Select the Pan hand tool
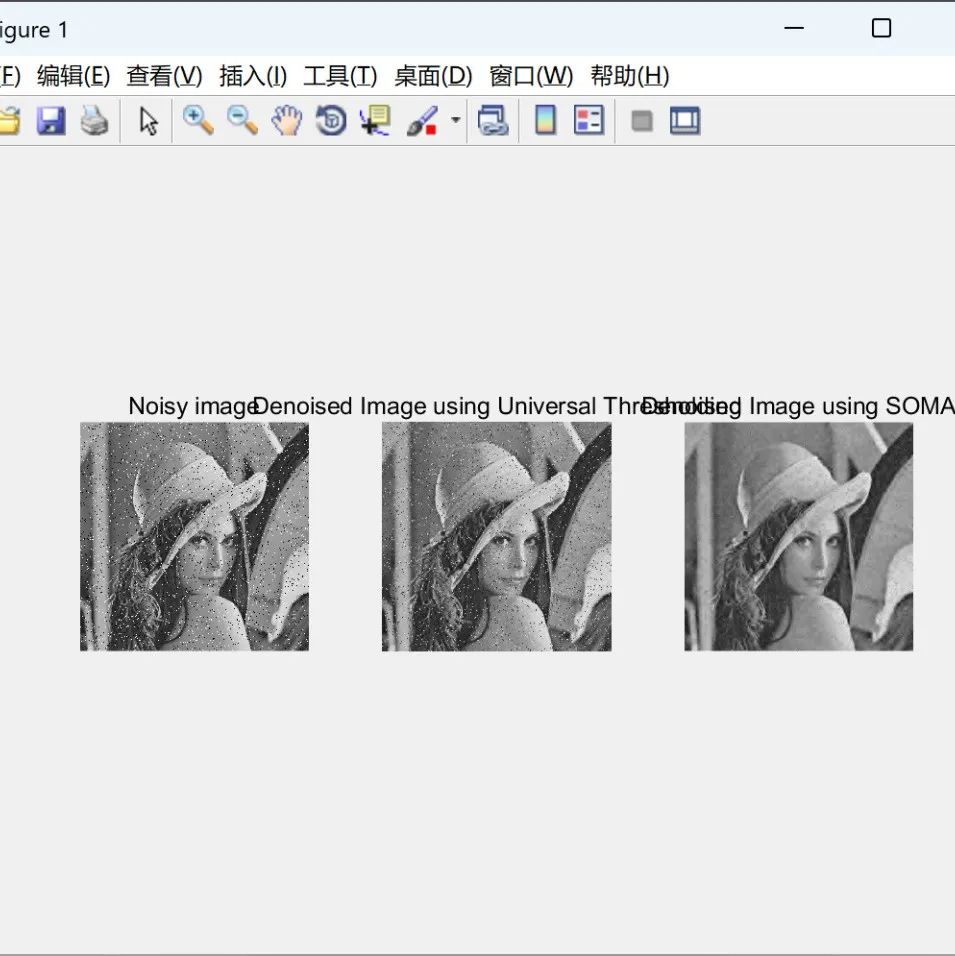This screenshot has height=956, width=955. 287,120
